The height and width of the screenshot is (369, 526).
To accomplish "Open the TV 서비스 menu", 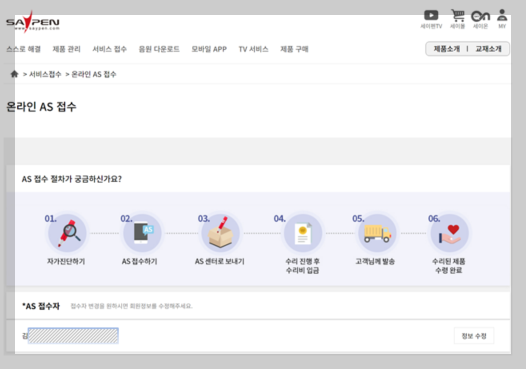I will pos(253,49).
